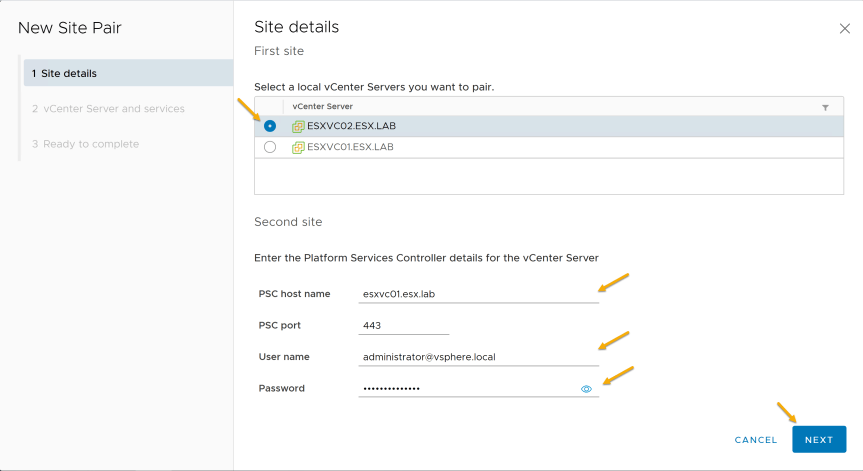The height and width of the screenshot is (471, 863).
Task: Click the vCenter icon beside ESXVC01.ESX.LAB
Action: click(x=298, y=147)
